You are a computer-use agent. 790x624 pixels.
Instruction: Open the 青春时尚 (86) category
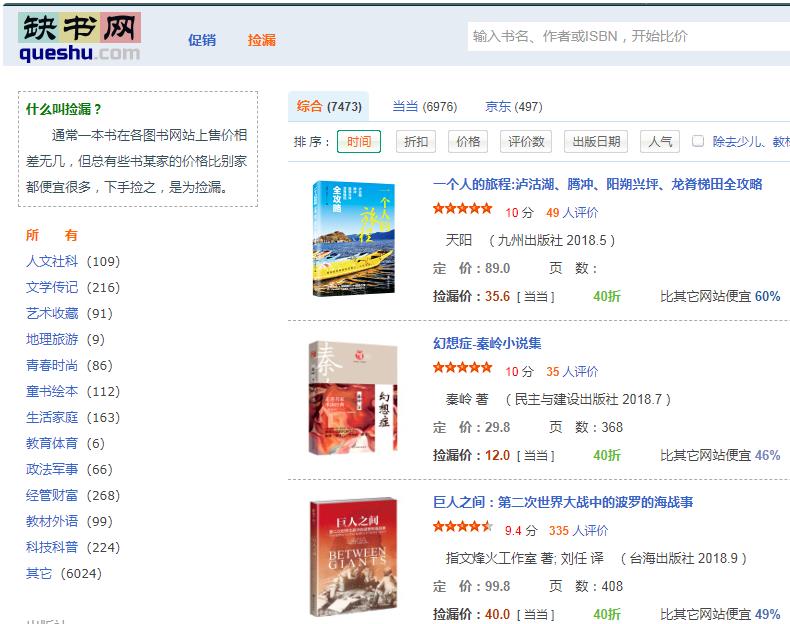tap(69, 366)
